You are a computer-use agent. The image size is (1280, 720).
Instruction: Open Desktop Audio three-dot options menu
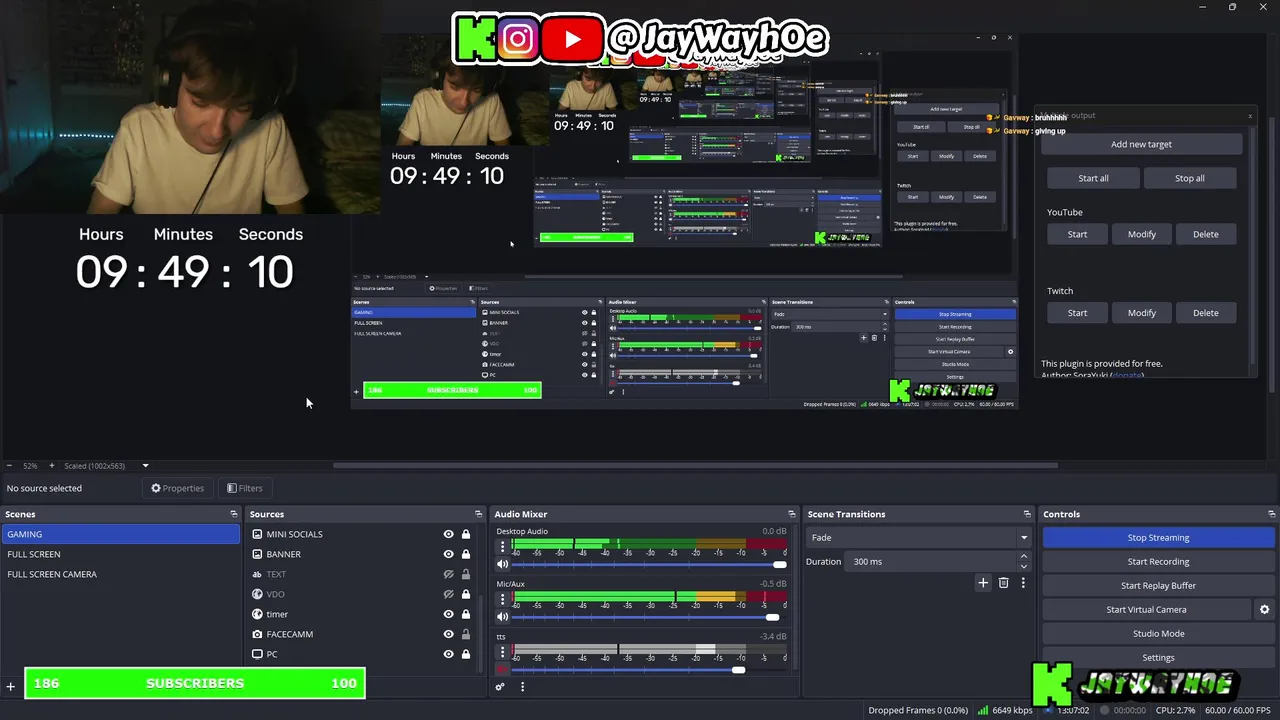(x=503, y=547)
